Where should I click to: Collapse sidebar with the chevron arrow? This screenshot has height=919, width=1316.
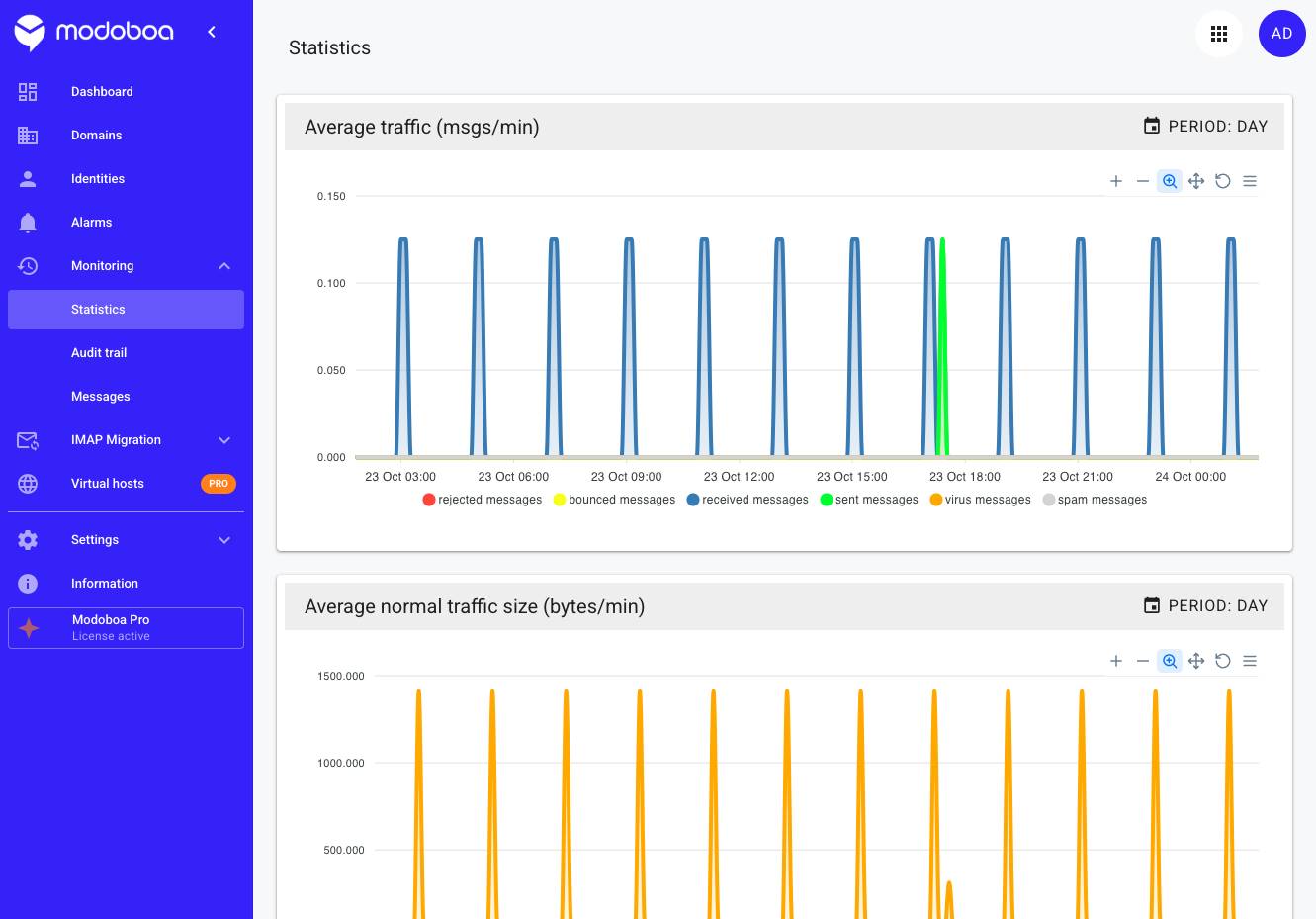(x=212, y=32)
